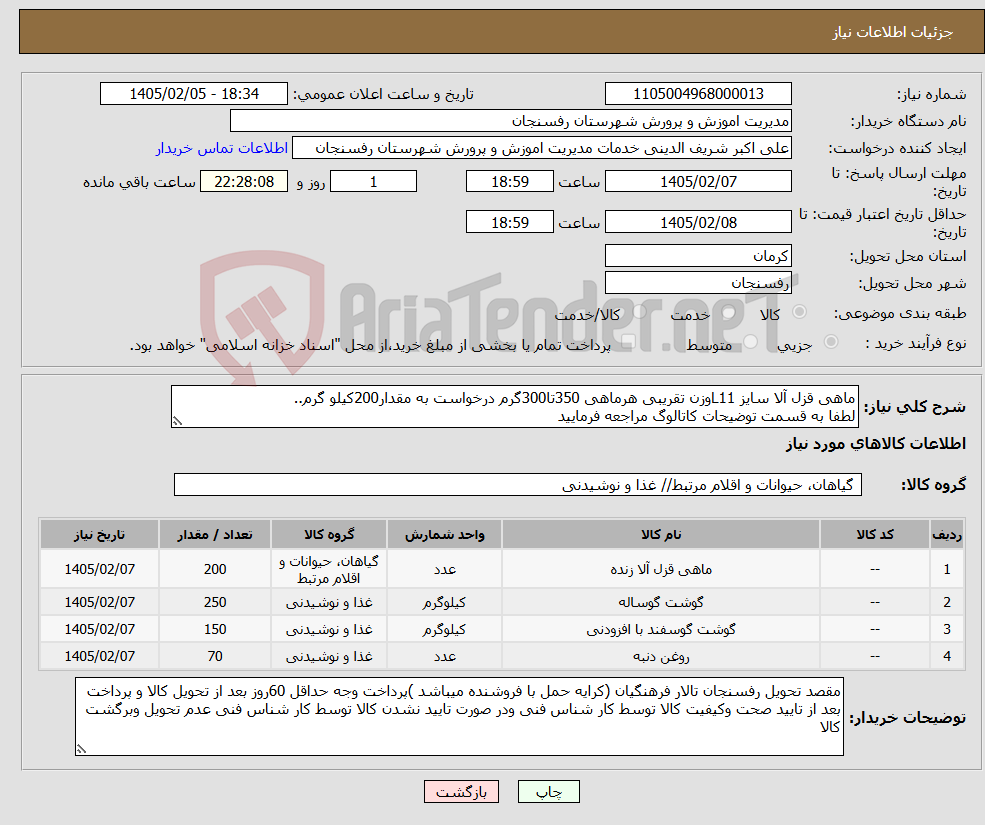This screenshot has height=825, width=985.
Task: Click the general description text area
Action: 514,407
